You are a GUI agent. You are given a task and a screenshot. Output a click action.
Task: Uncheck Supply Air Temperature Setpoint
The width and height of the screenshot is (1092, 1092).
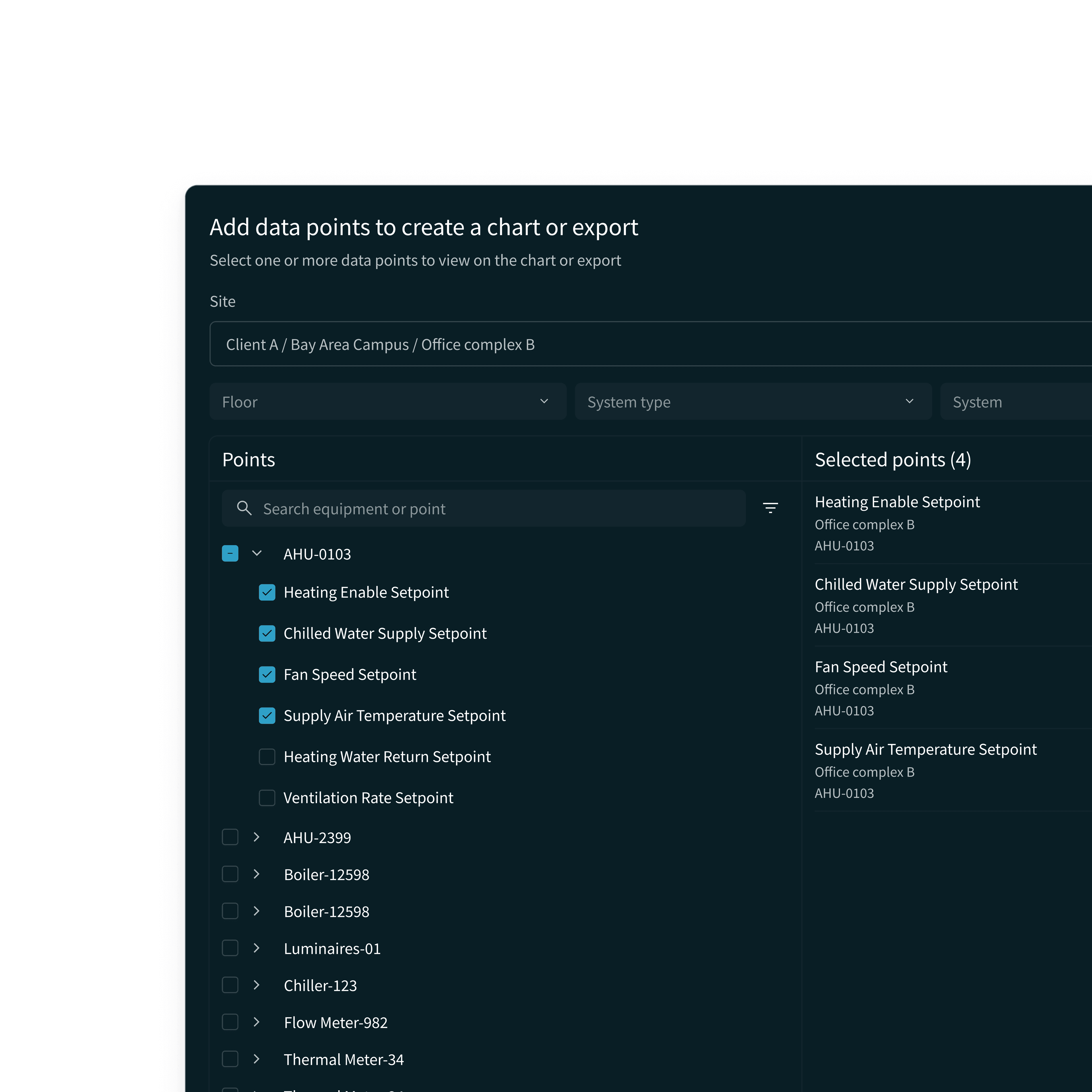pyautogui.click(x=267, y=715)
